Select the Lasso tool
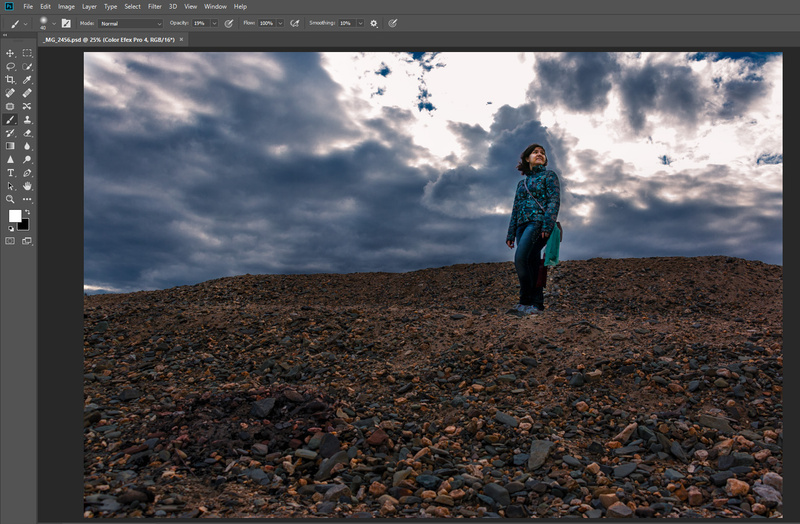The image size is (800, 524). [x=10, y=66]
